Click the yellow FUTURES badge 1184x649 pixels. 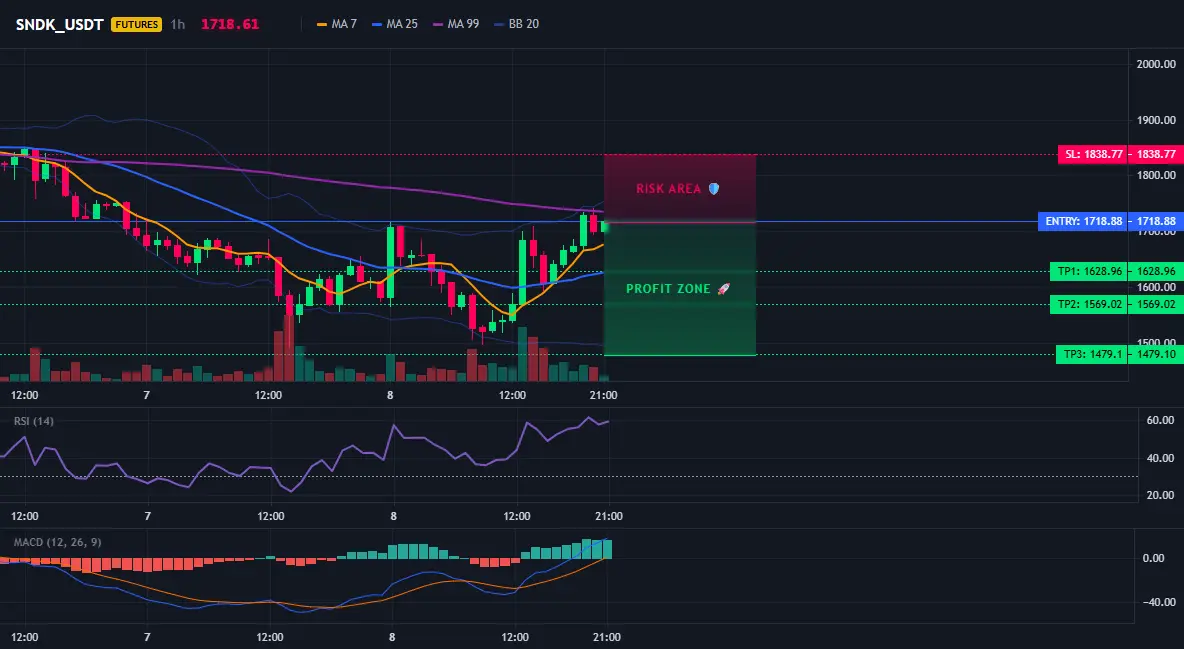(x=137, y=24)
